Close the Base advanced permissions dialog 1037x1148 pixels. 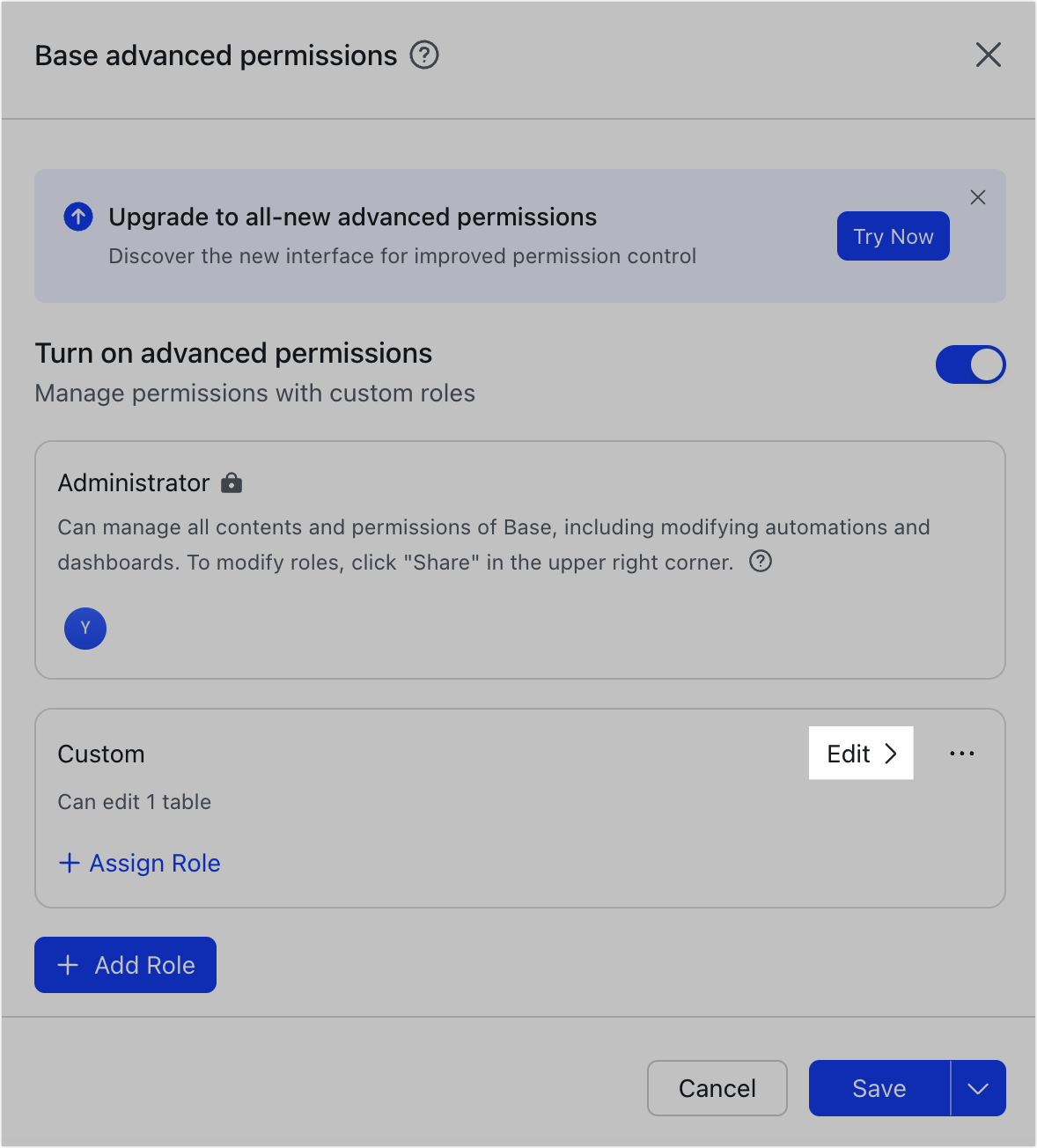989,55
